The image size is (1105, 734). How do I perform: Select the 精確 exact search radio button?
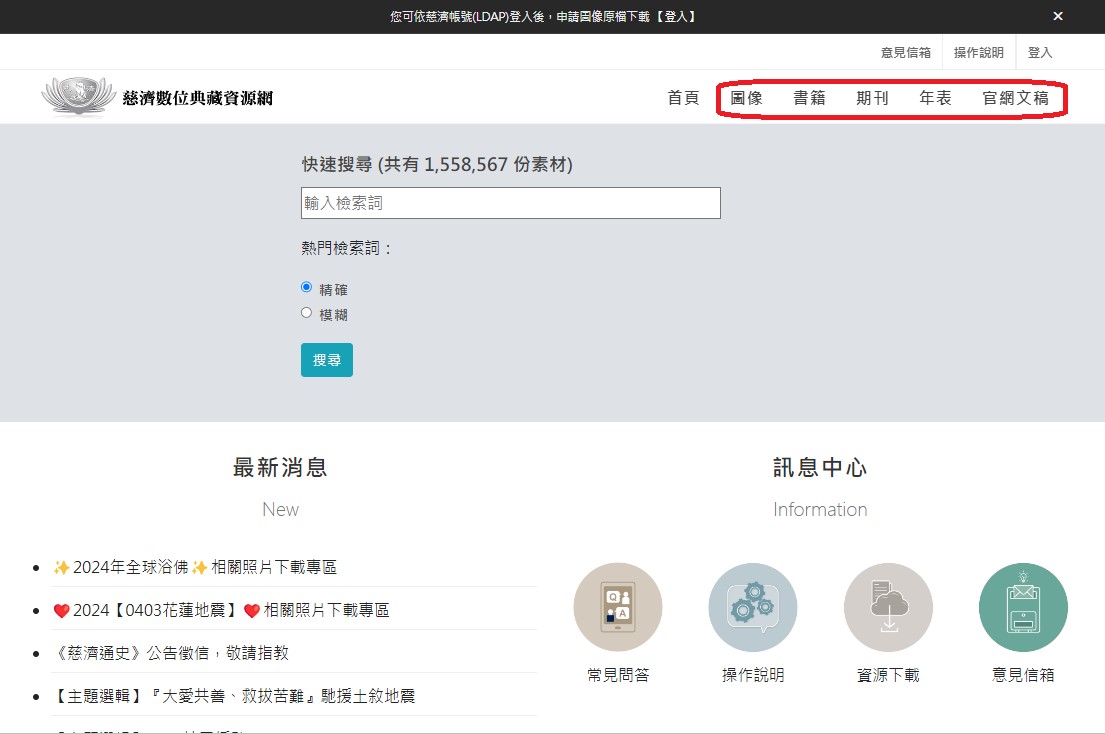pos(307,287)
